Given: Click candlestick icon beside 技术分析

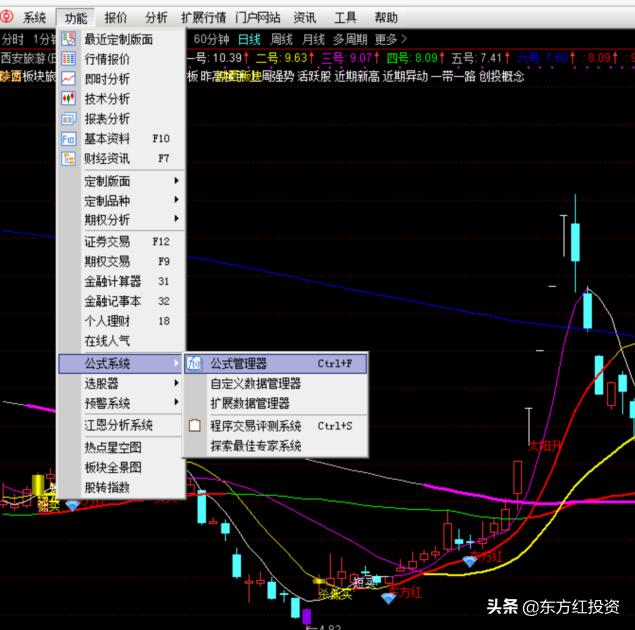Looking at the screenshot, I should click(68, 98).
